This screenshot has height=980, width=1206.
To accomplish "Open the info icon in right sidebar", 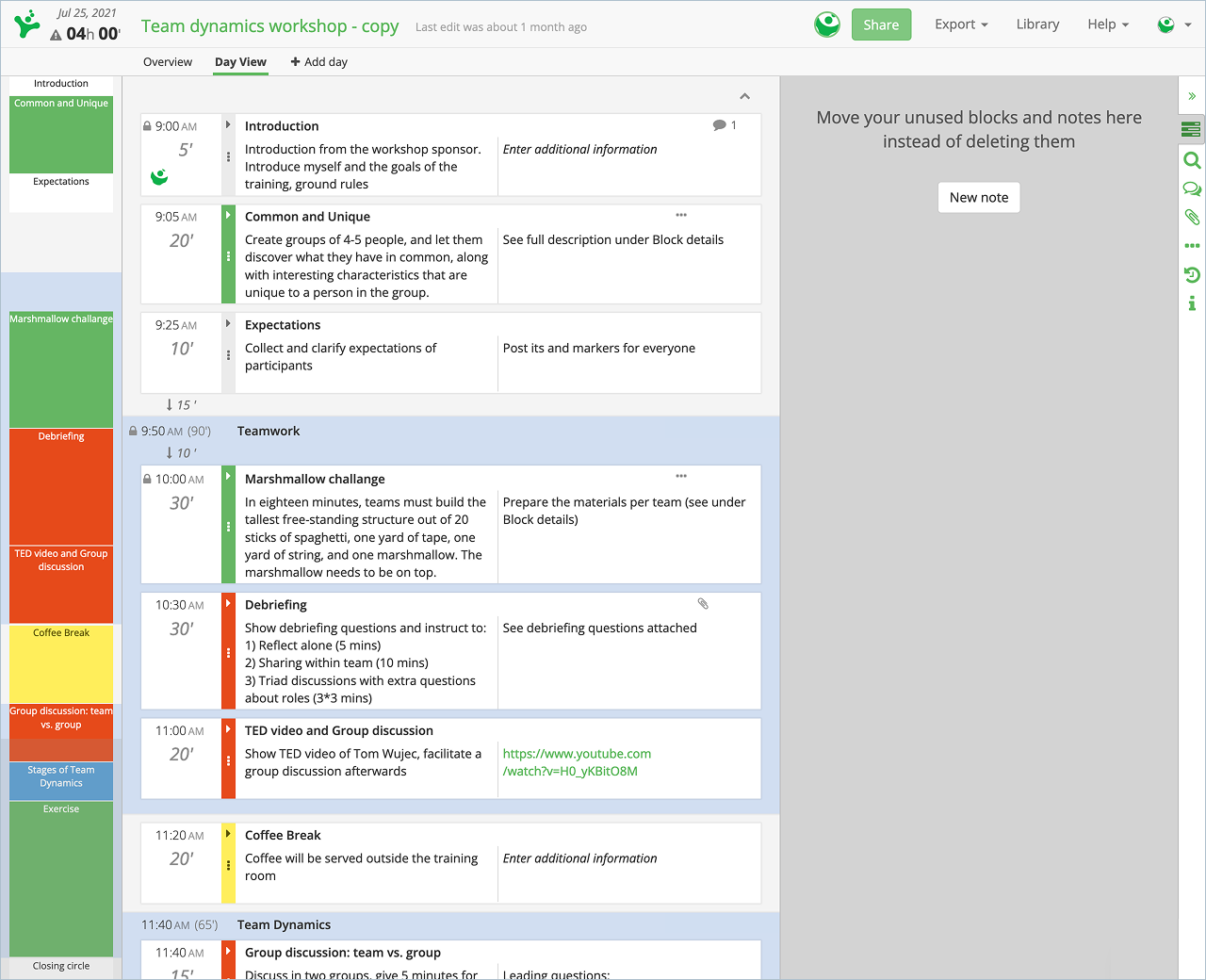I will (x=1192, y=303).
